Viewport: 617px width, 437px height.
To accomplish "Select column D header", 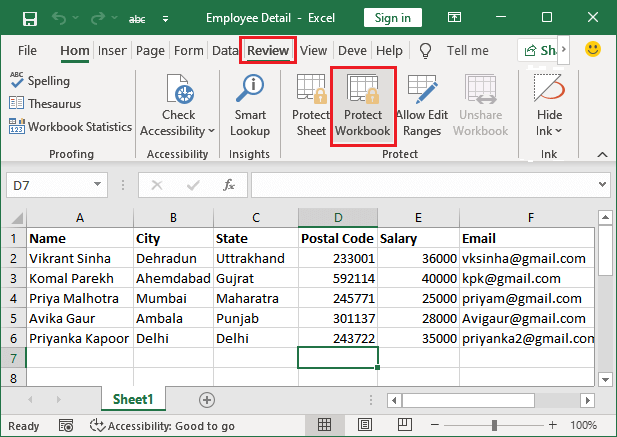I will pyautogui.click(x=338, y=218).
